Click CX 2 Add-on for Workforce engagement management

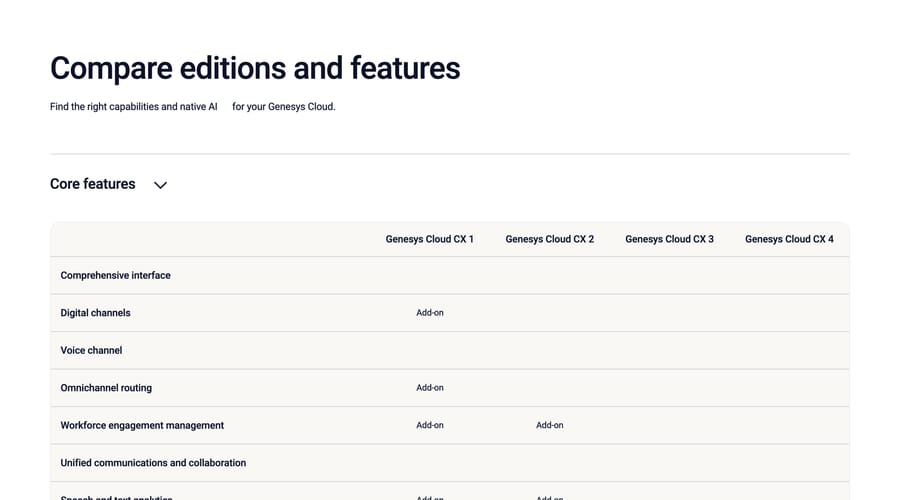click(x=550, y=425)
